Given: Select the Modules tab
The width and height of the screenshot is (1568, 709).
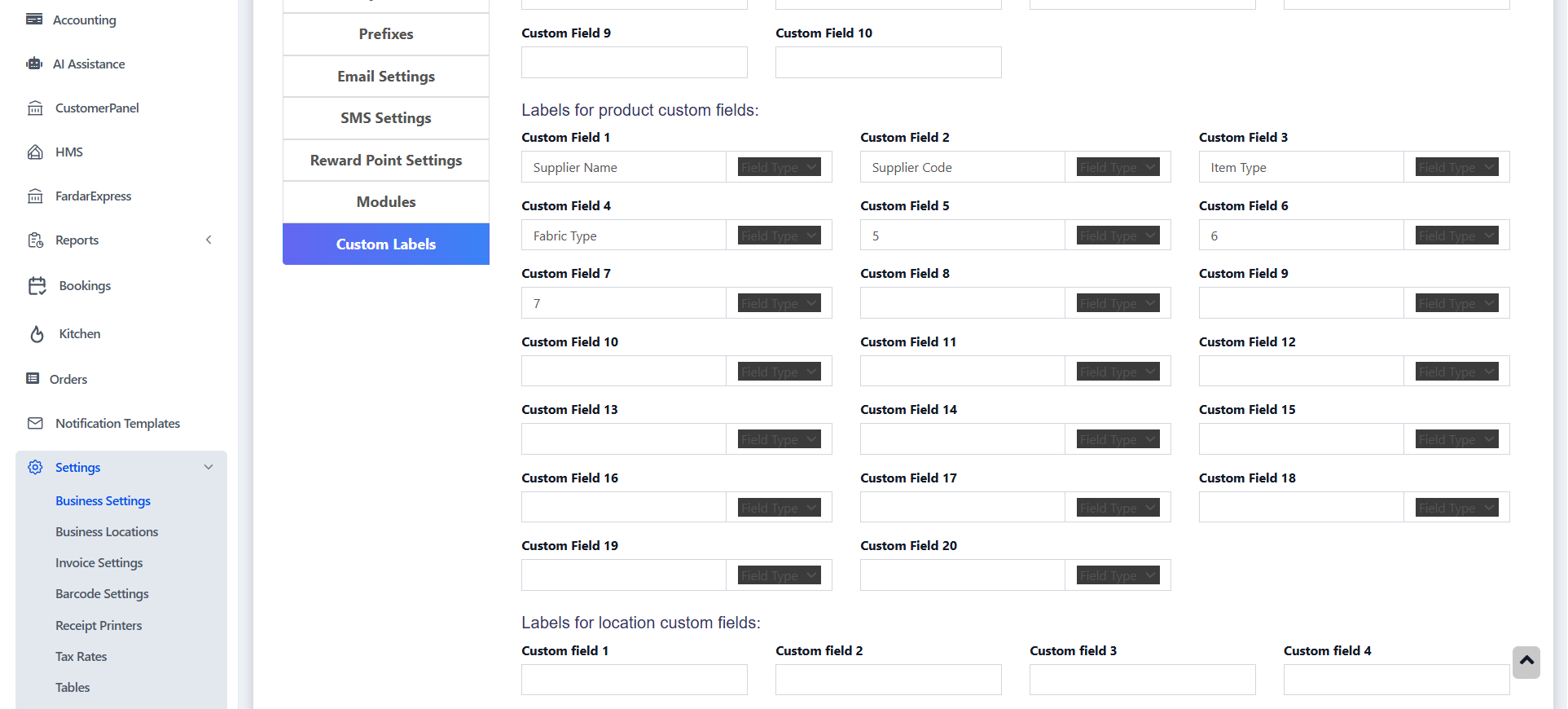Looking at the screenshot, I should click(x=386, y=202).
